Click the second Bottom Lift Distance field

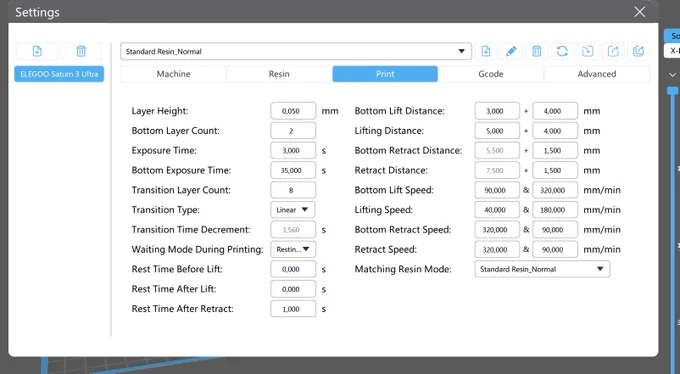(555, 111)
